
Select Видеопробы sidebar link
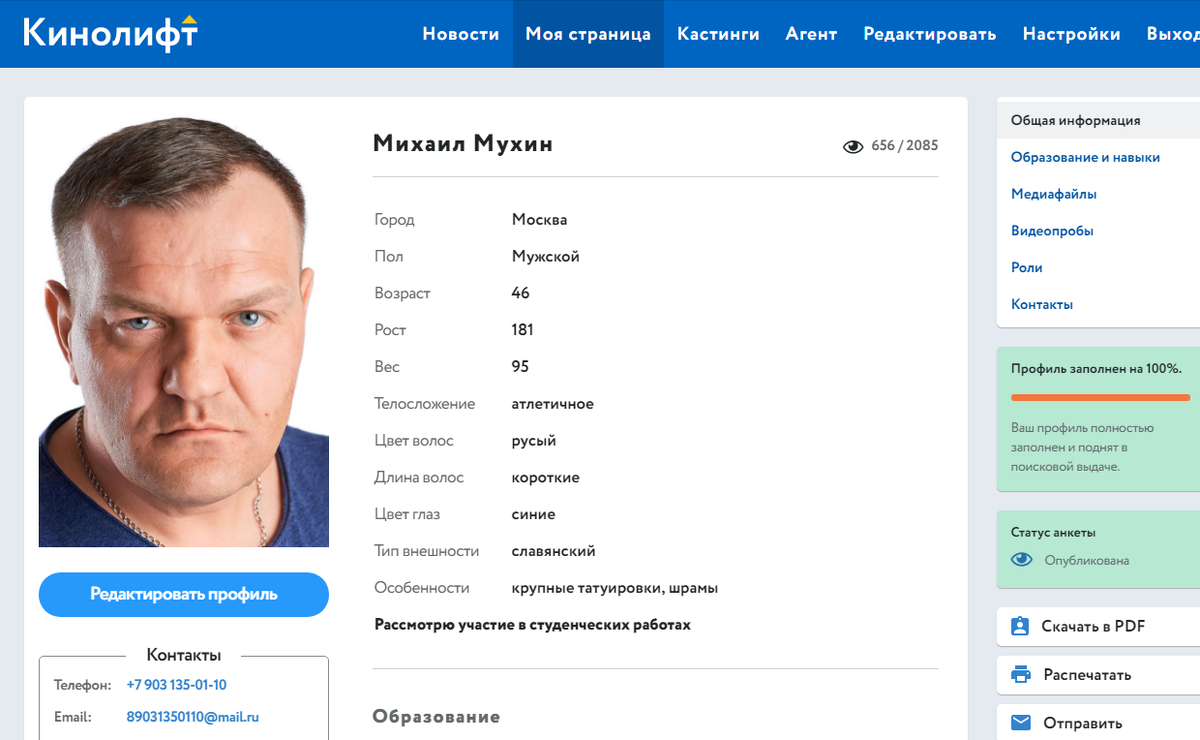[x=1052, y=231]
